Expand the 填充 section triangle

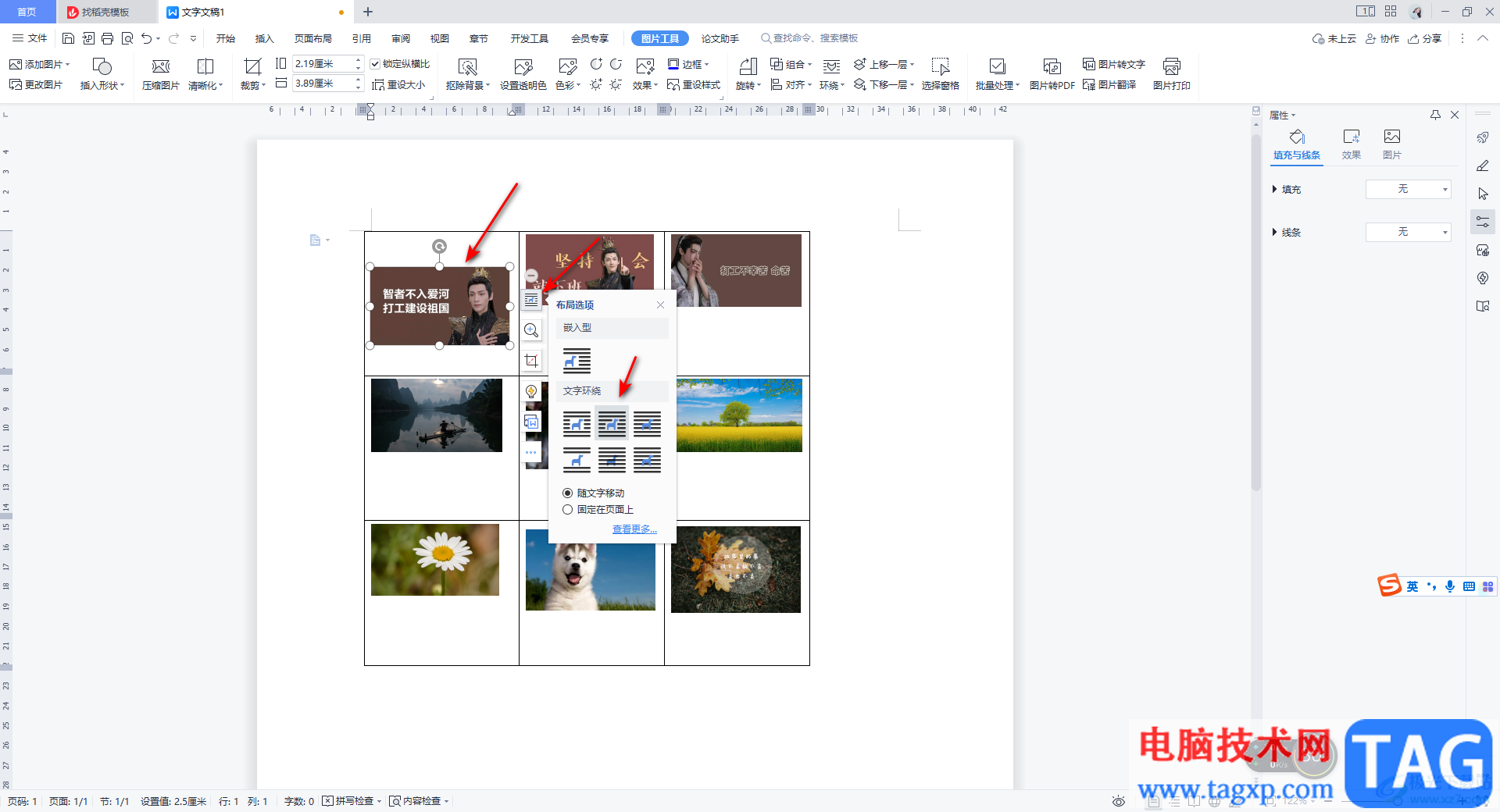pyautogui.click(x=1274, y=189)
